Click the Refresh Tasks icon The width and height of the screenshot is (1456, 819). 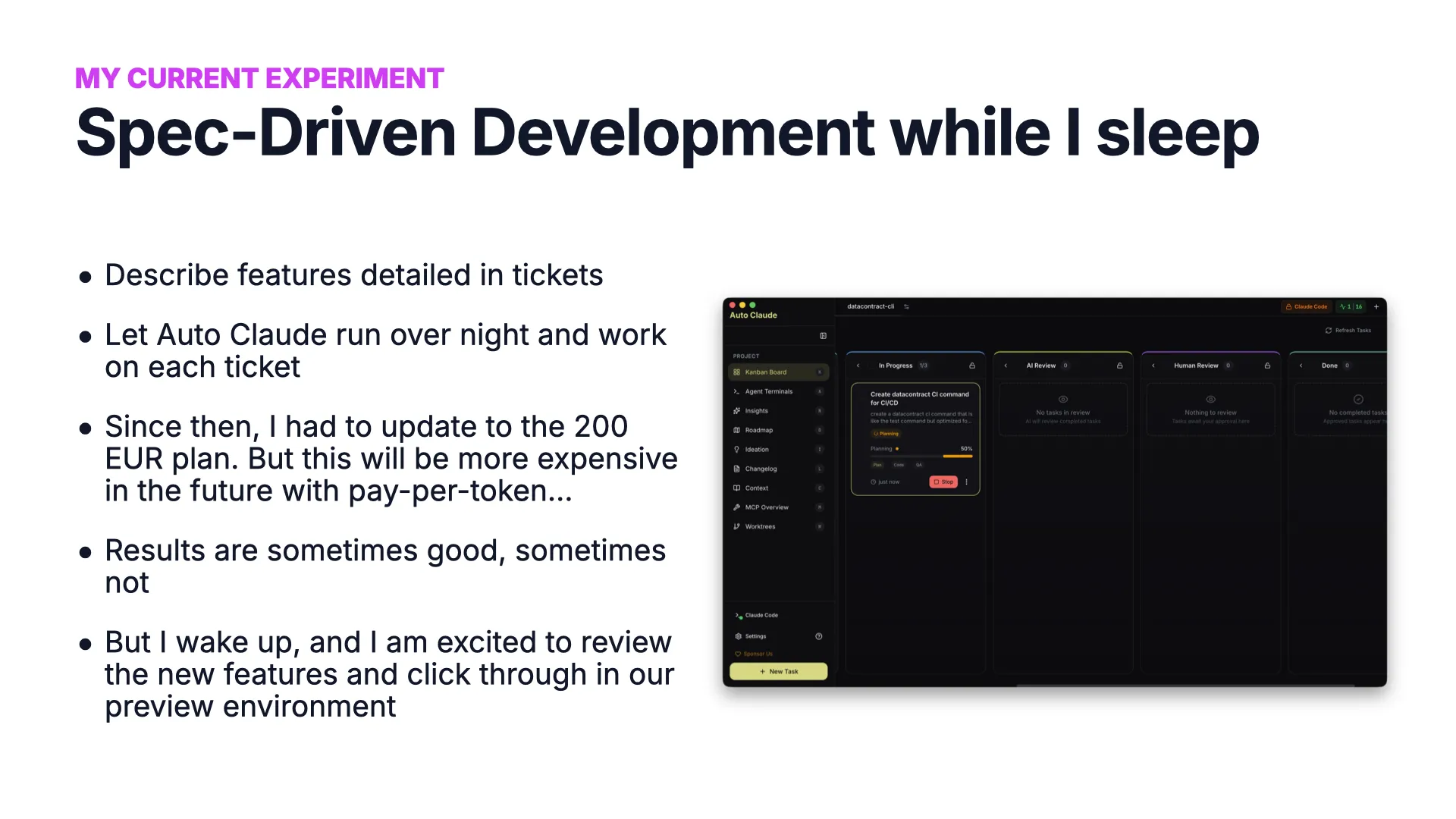point(1329,330)
